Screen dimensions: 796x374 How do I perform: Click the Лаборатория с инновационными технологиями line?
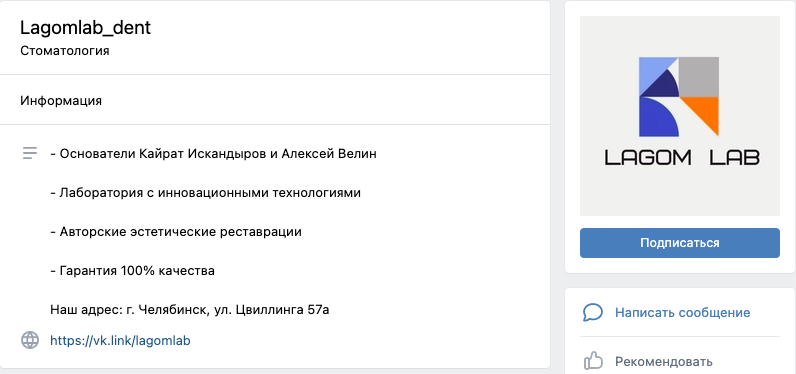click(x=206, y=193)
